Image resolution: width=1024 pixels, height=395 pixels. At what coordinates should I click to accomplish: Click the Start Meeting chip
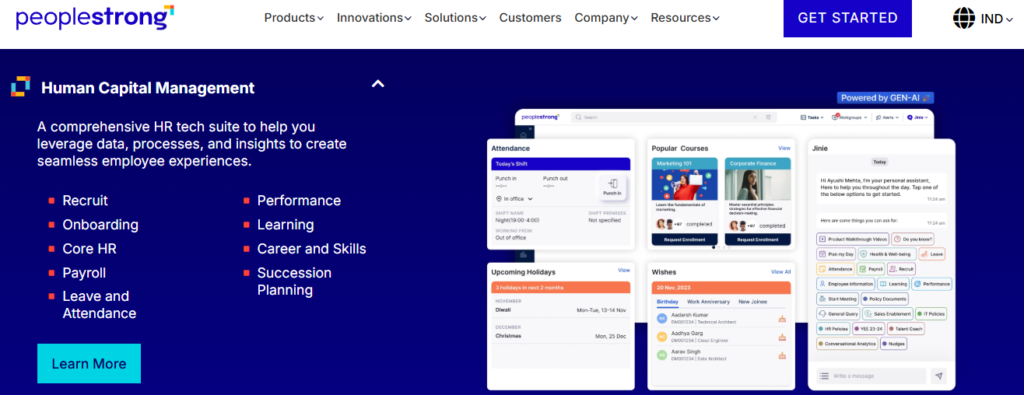[837, 299]
